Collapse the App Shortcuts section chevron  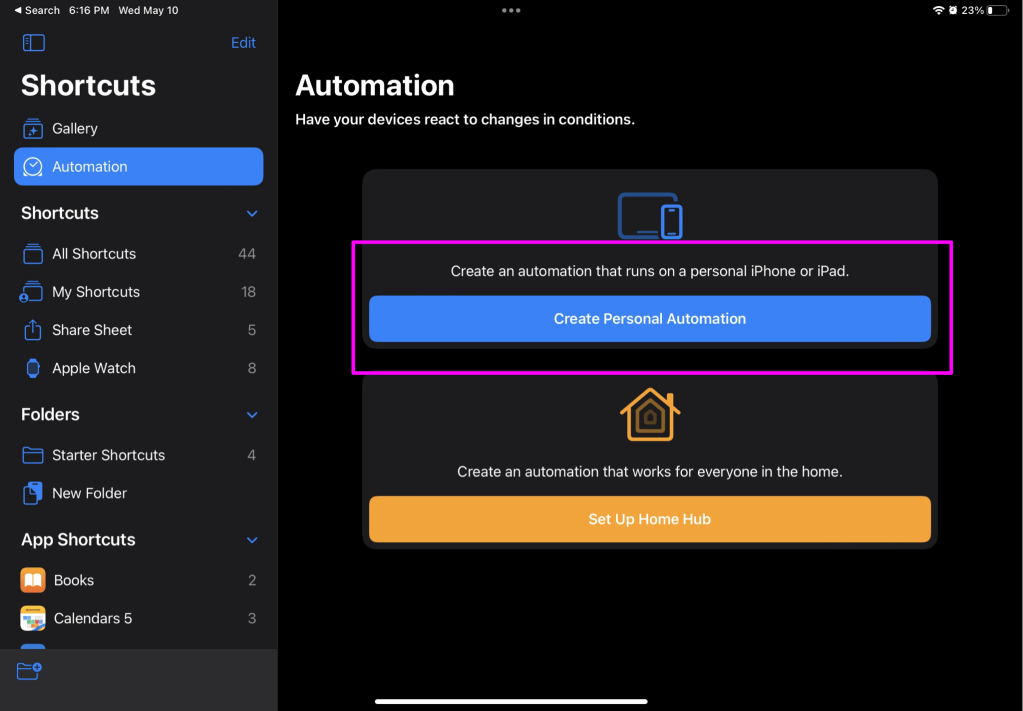[x=252, y=540]
